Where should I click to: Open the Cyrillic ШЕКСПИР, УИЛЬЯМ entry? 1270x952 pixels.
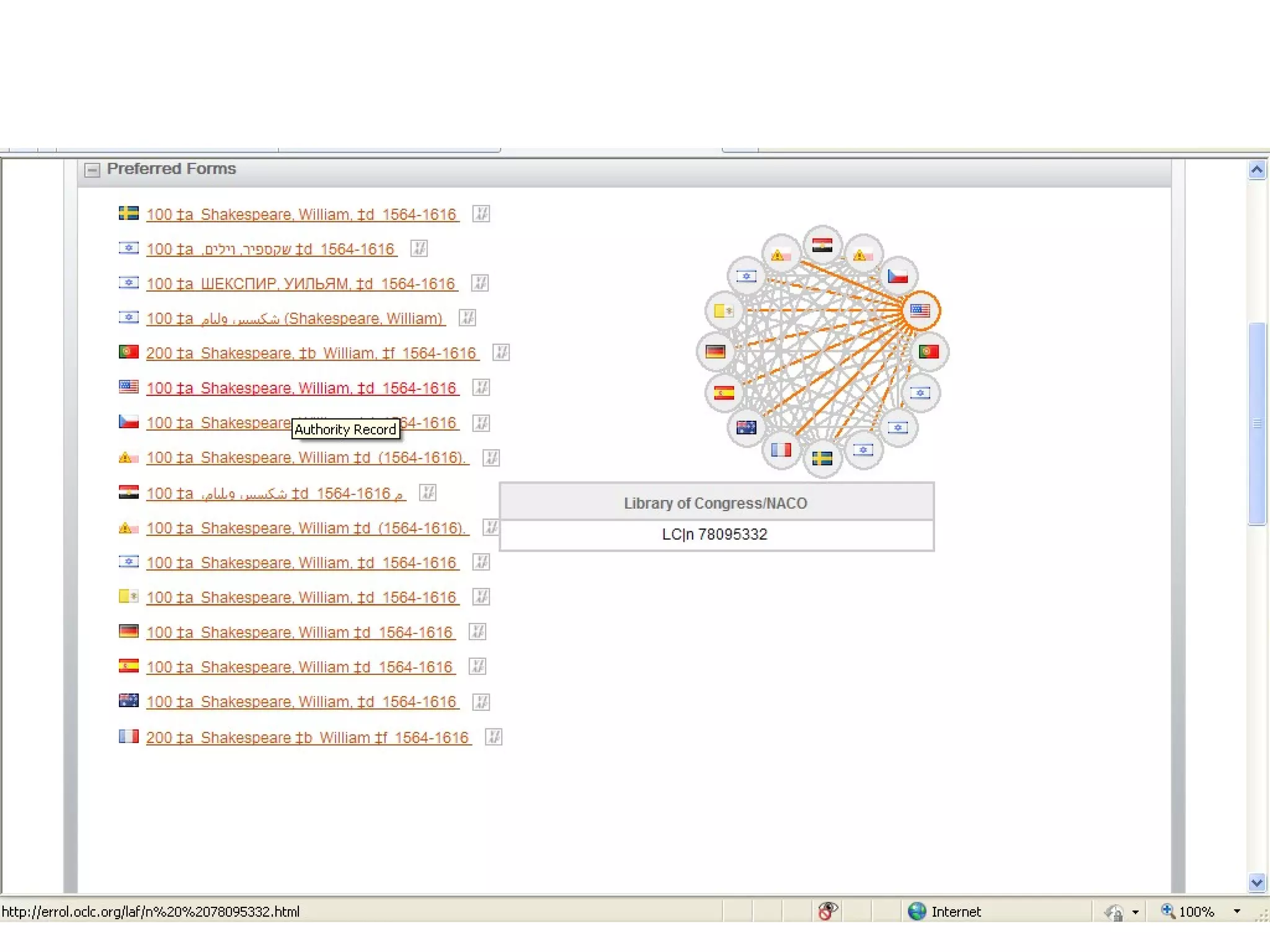pyautogui.click(x=301, y=284)
